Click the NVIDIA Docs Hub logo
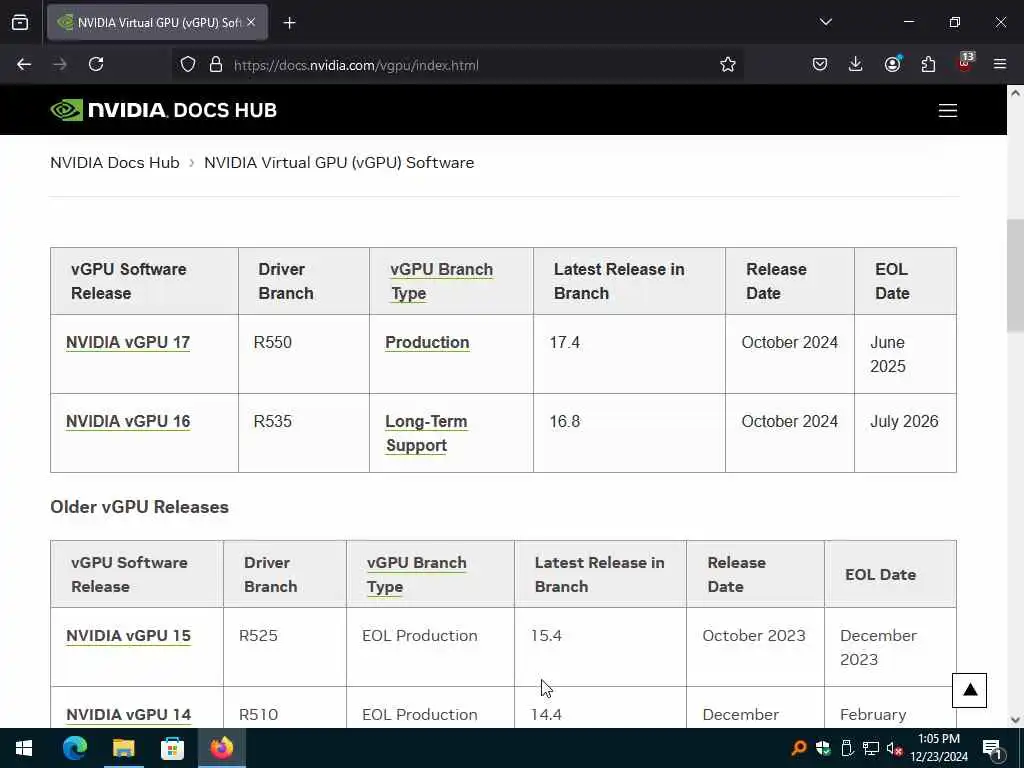The image size is (1024, 768). point(164,110)
